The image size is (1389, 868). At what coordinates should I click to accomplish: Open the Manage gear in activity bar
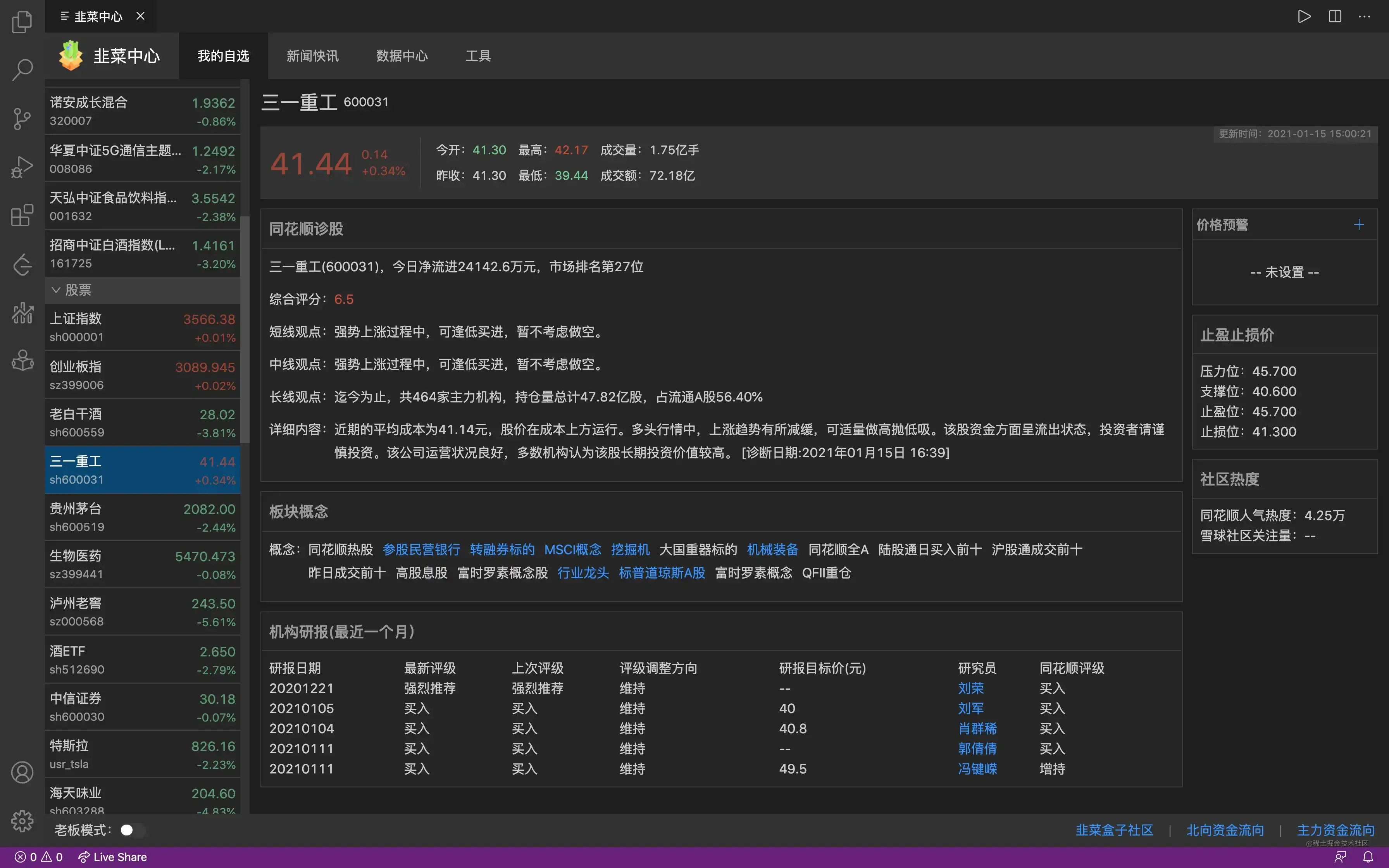[22, 820]
